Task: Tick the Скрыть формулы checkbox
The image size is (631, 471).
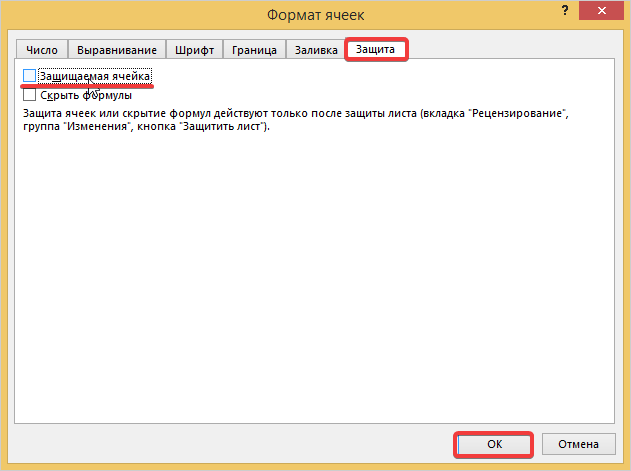Action: coord(29,95)
